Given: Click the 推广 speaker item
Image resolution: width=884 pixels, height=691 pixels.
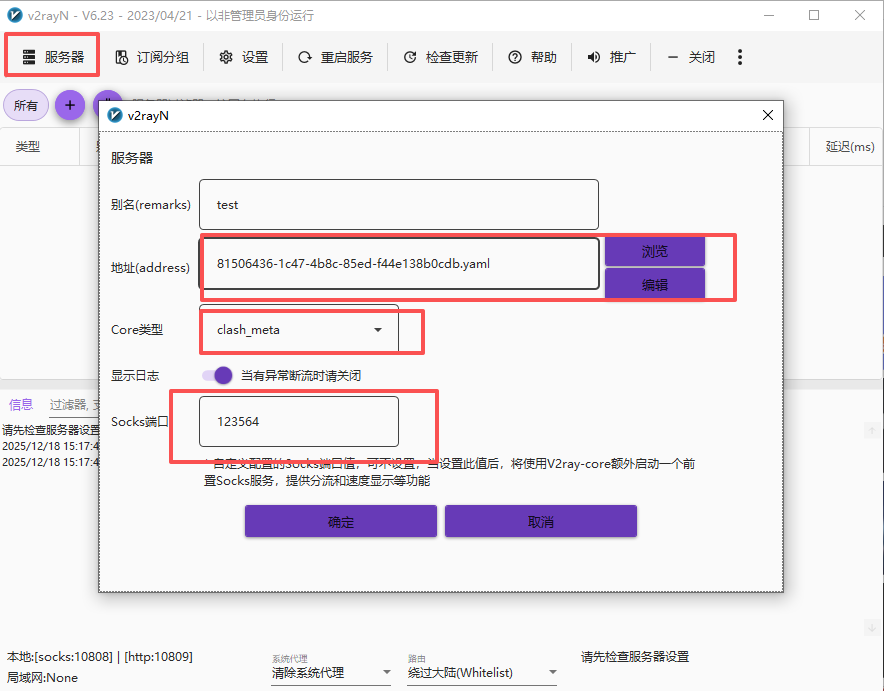Looking at the screenshot, I should [x=611, y=57].
